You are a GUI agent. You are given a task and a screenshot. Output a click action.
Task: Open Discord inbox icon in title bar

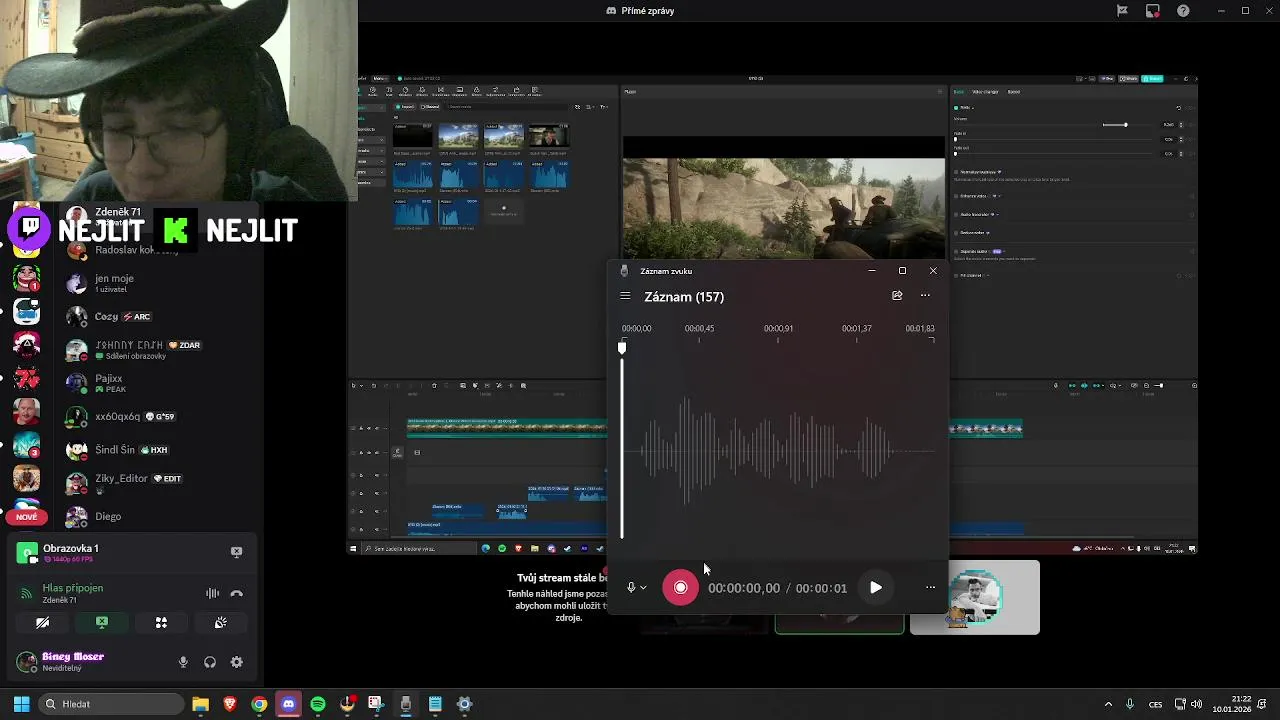[1153, 11]
